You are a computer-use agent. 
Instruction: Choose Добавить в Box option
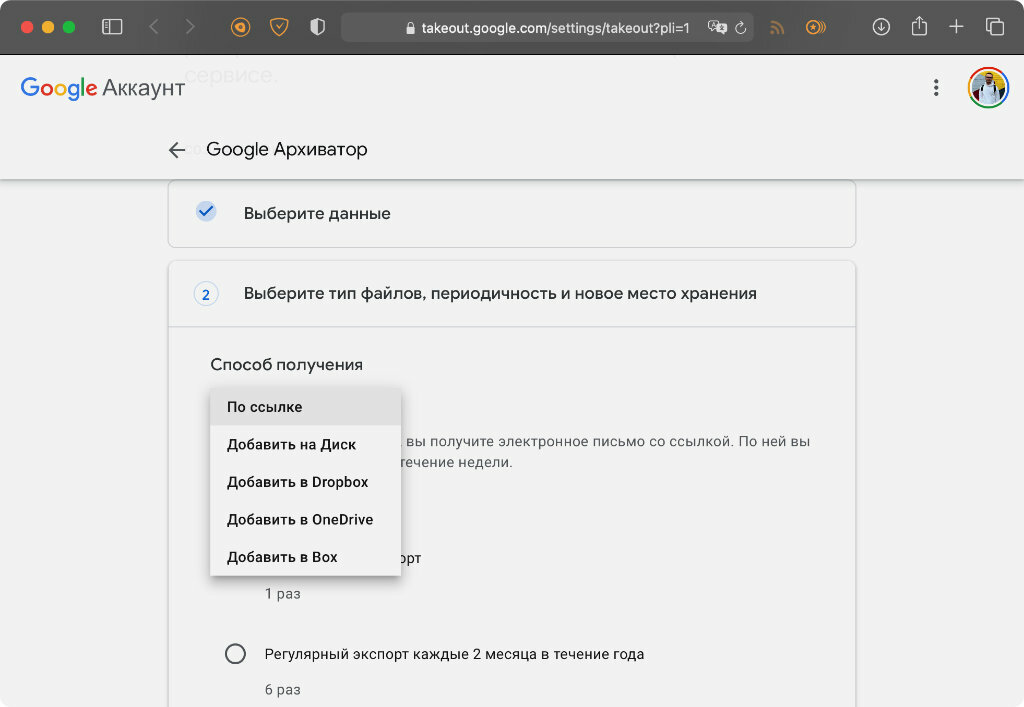click(x=305, y=557)
